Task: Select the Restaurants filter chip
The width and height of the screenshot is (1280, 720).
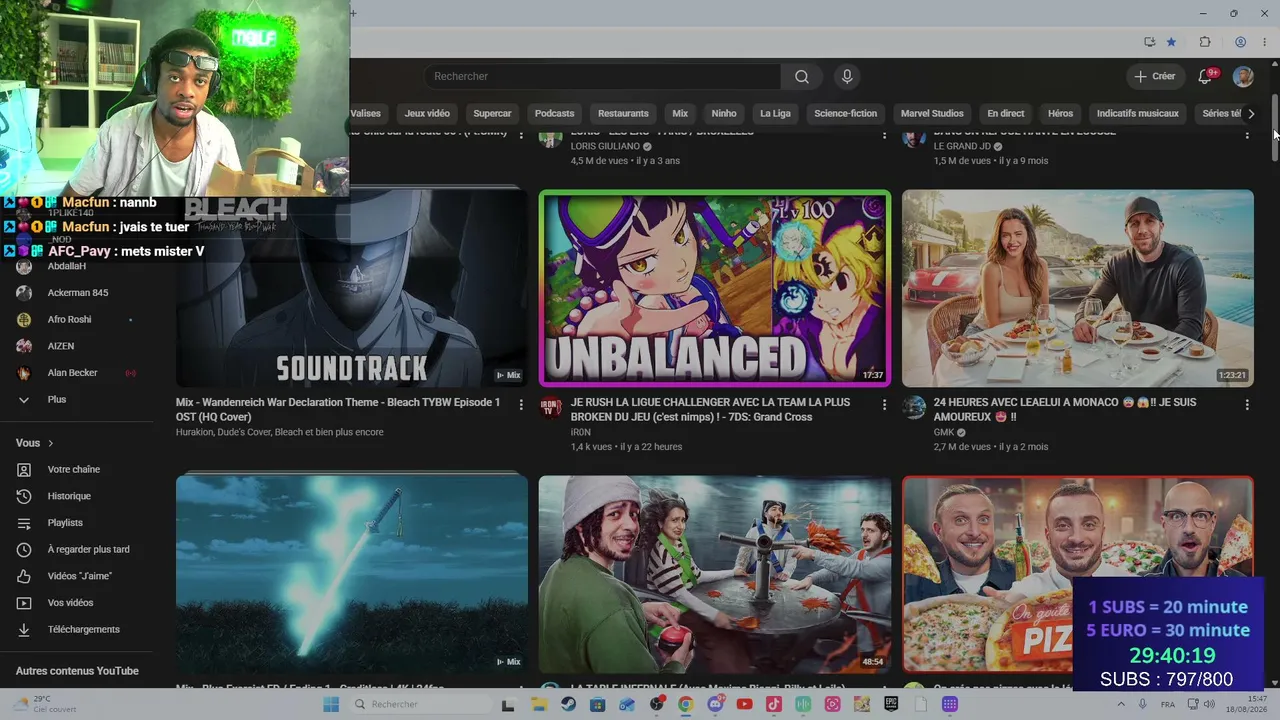Action: (x=623, y=114)
